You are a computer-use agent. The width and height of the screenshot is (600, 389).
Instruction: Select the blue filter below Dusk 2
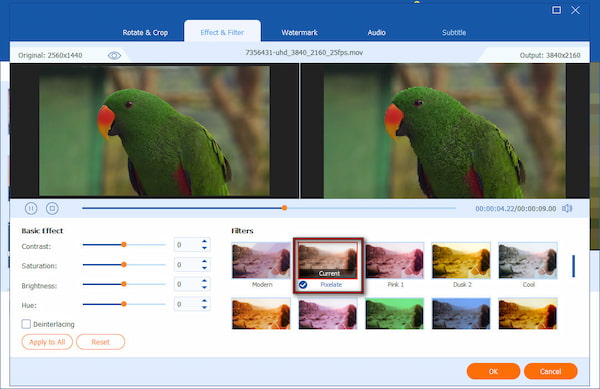461,314
